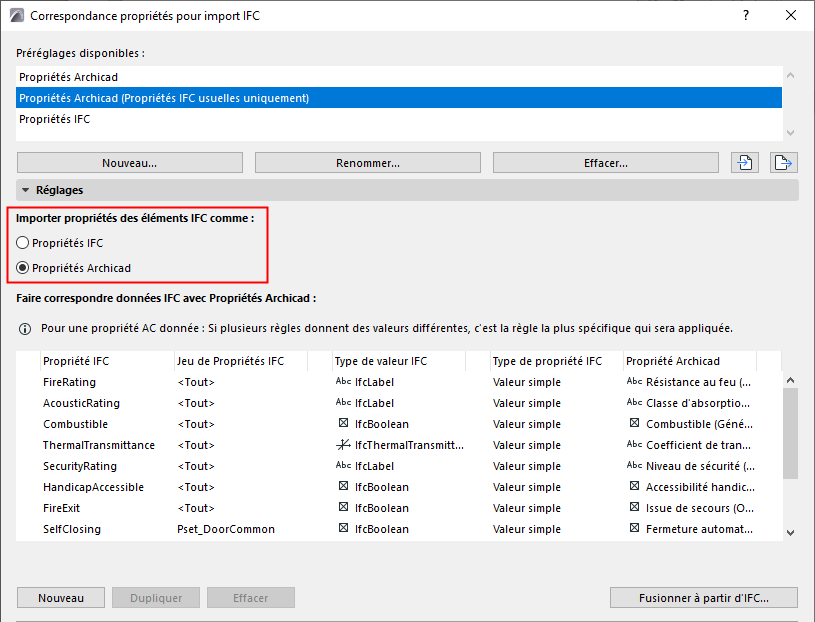This screenshot has width=815, height=622.
Task: Select the SelfCloosing row Pset_DoorCommon cell
Action: (x=225, y=529)
